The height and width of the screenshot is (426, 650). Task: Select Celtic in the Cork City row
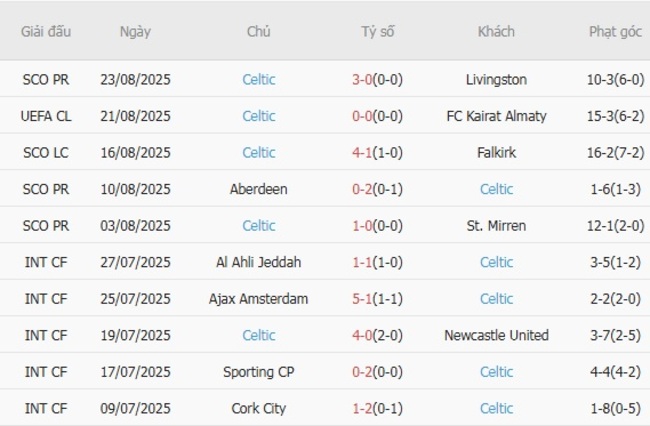pyautogui.click(x=496, y=408)
